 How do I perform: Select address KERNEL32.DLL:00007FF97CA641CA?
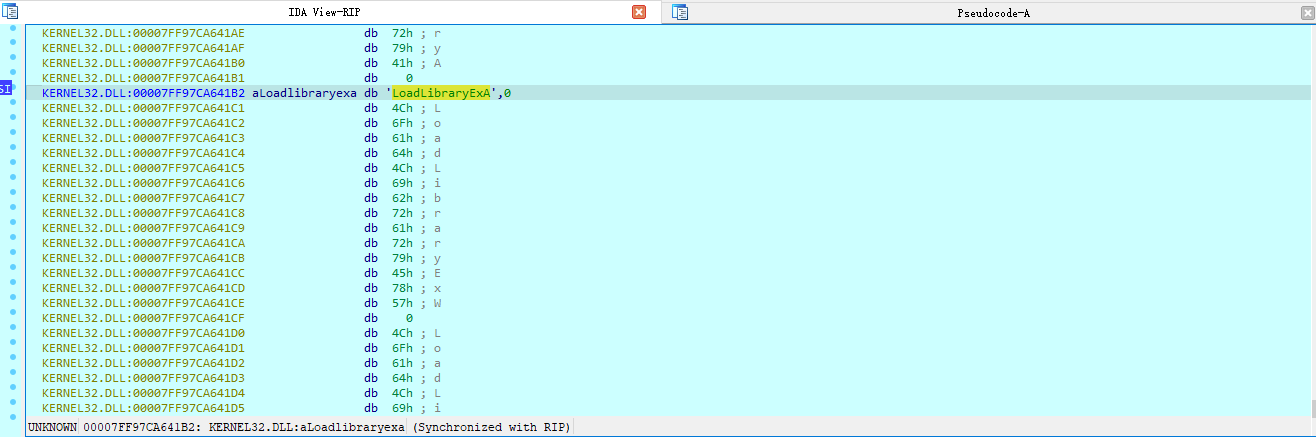144,243
